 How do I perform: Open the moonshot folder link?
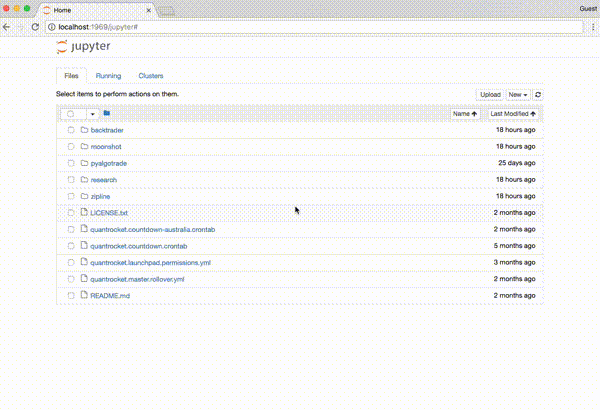106,147
